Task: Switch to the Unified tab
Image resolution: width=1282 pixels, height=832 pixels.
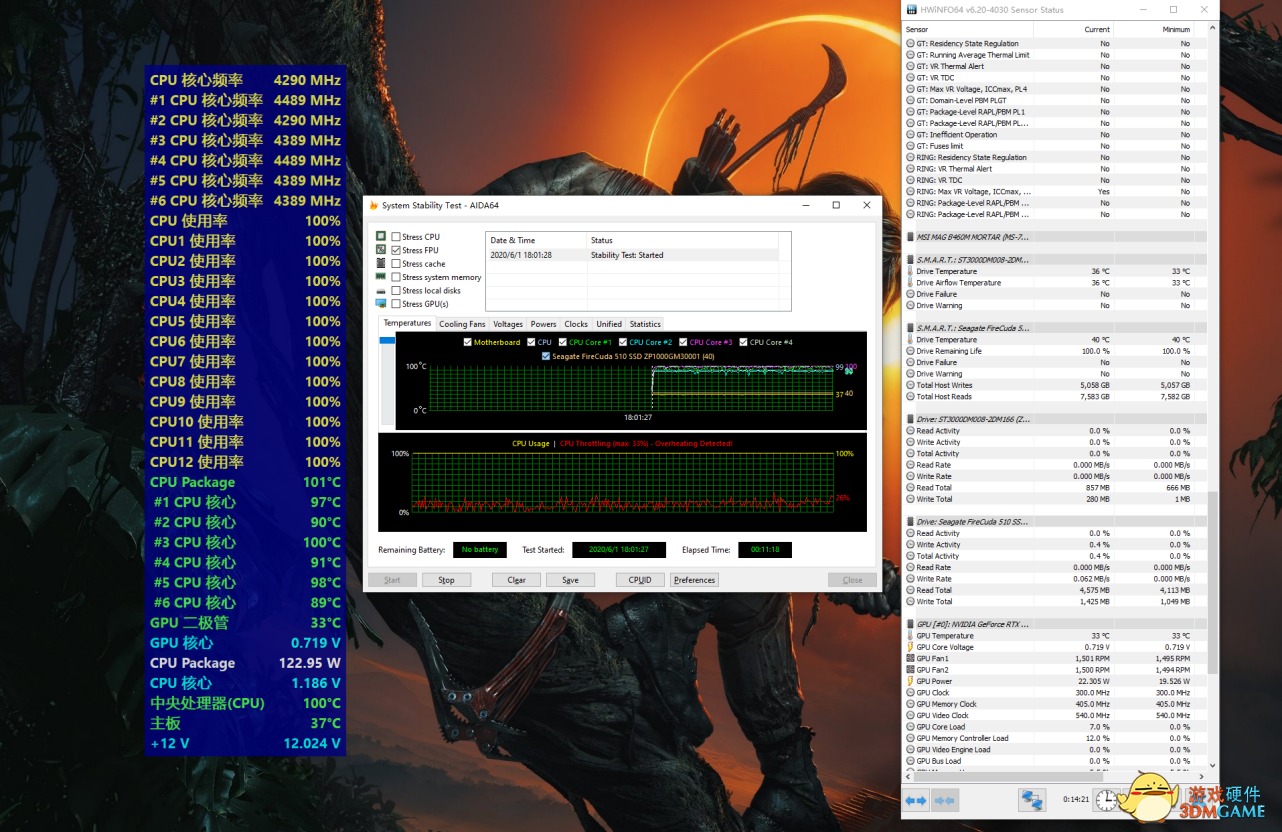Action: click(x=609, y=324)
